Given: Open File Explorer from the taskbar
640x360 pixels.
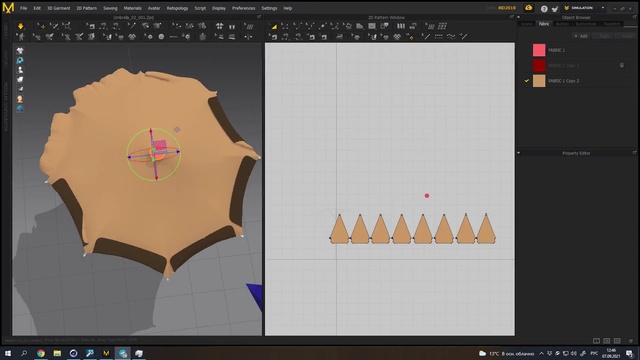Looking at the screenshot, I should pyautogui.click(x=57, y=353).
